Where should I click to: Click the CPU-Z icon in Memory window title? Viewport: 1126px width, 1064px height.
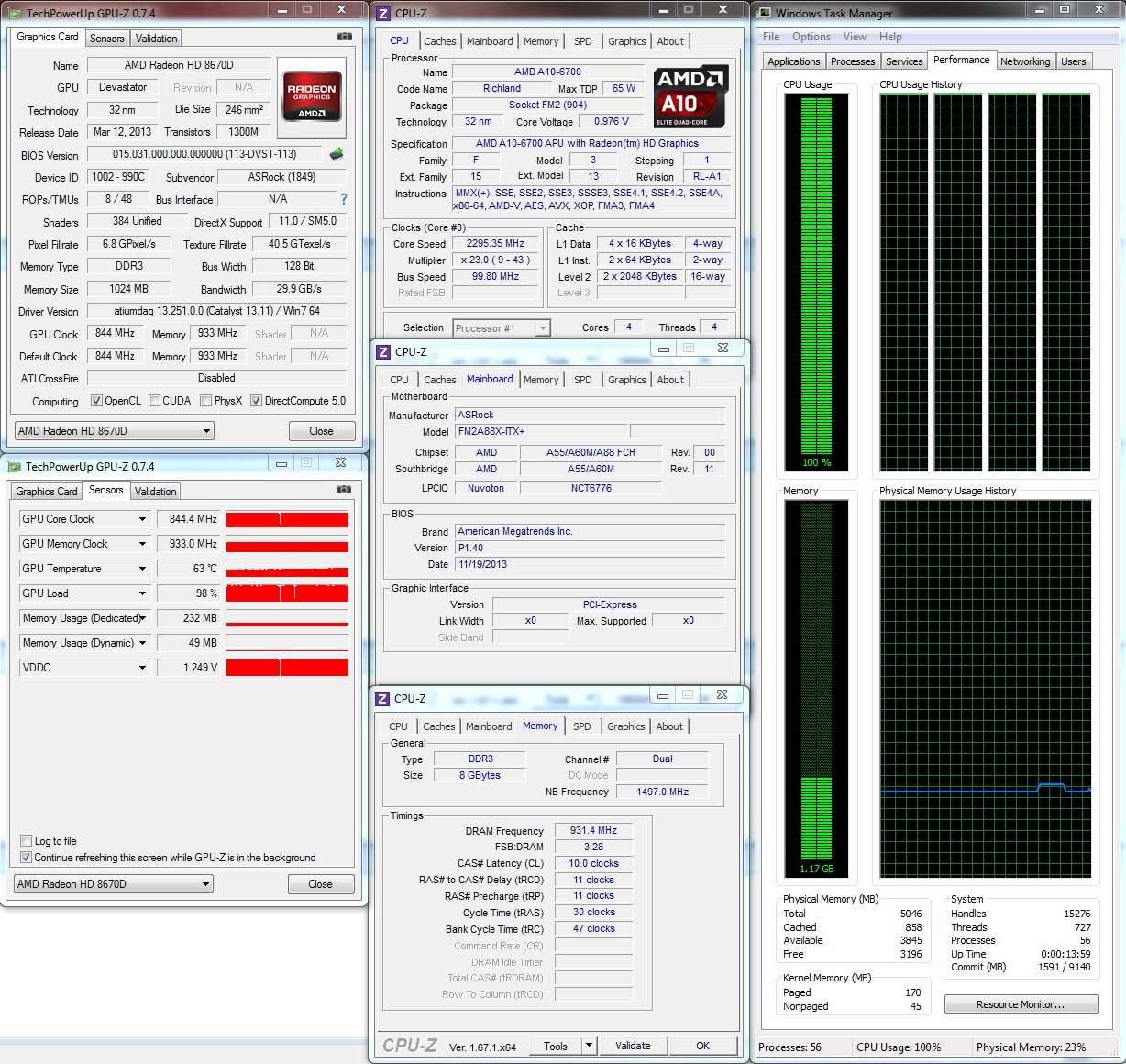click(x=383, y=699)
